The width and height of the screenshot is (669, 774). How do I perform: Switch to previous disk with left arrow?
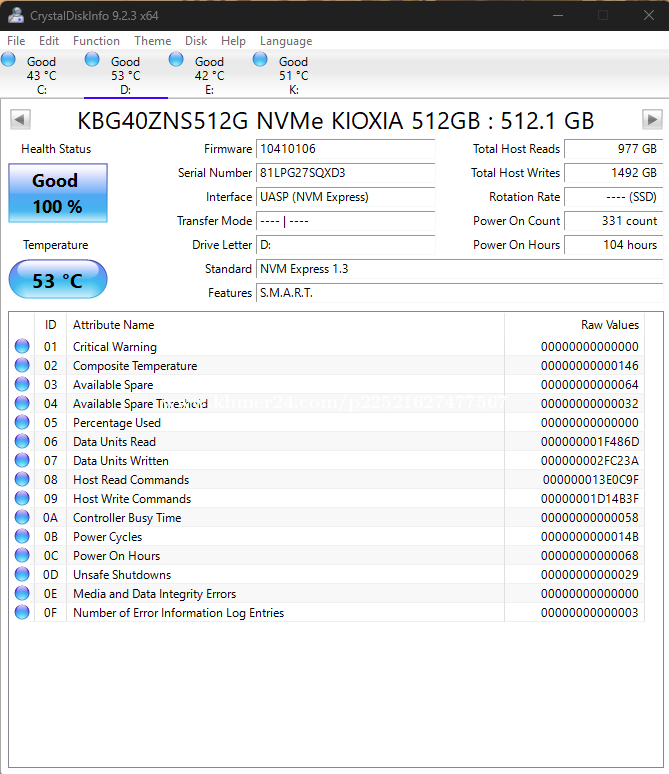coord(20,119)
